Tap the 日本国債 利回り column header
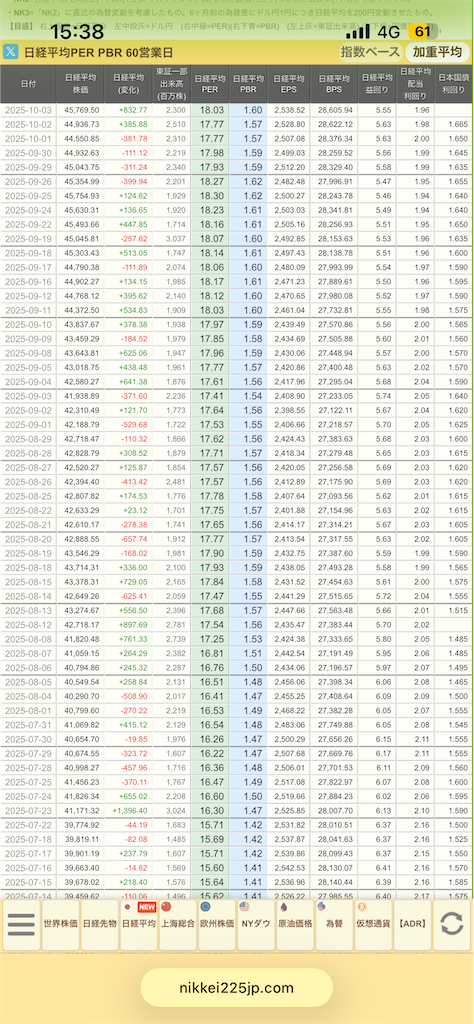474x1024 pixels. (452, 84)
